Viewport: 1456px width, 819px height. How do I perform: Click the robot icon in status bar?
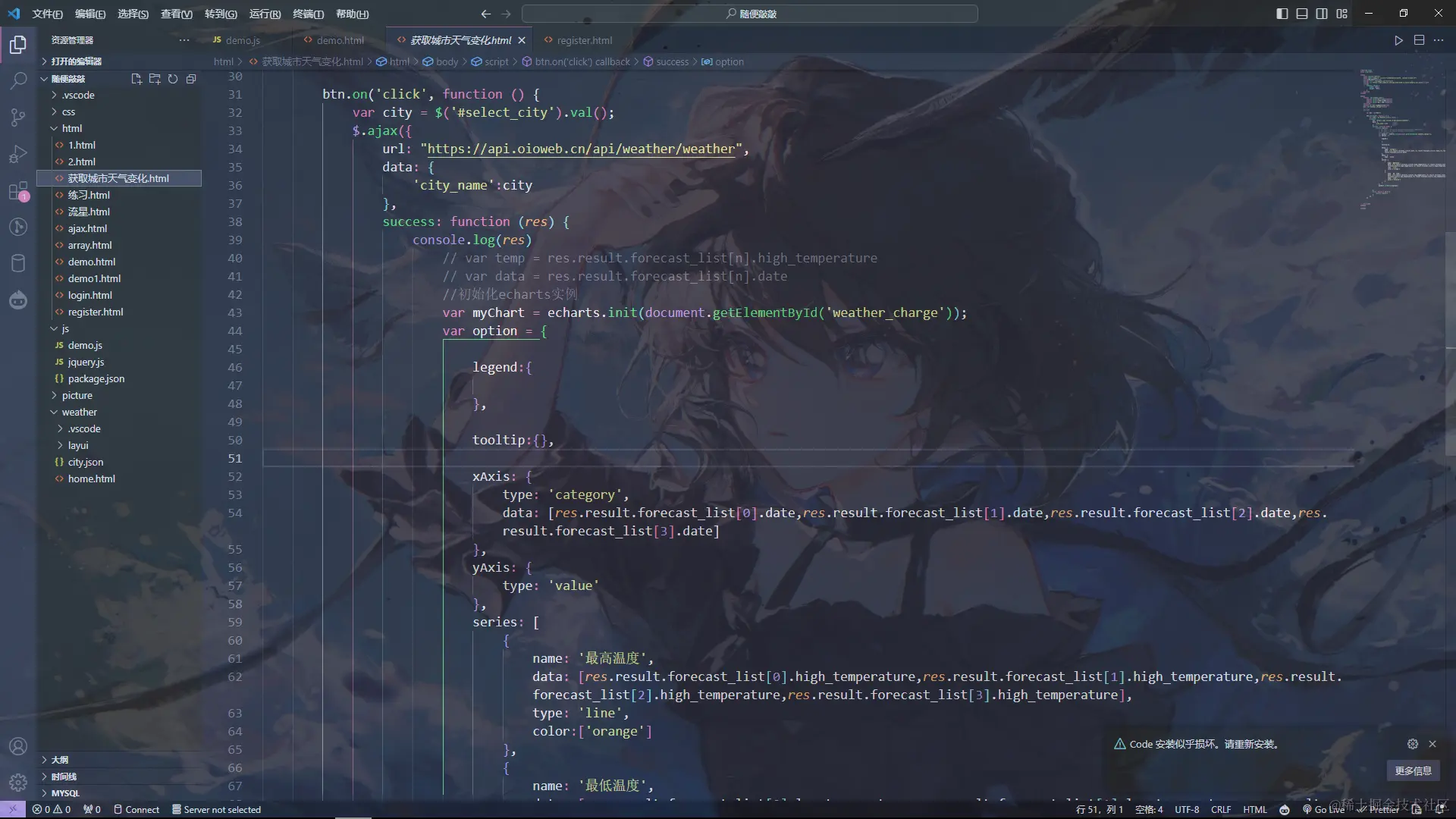[1285, 810]
